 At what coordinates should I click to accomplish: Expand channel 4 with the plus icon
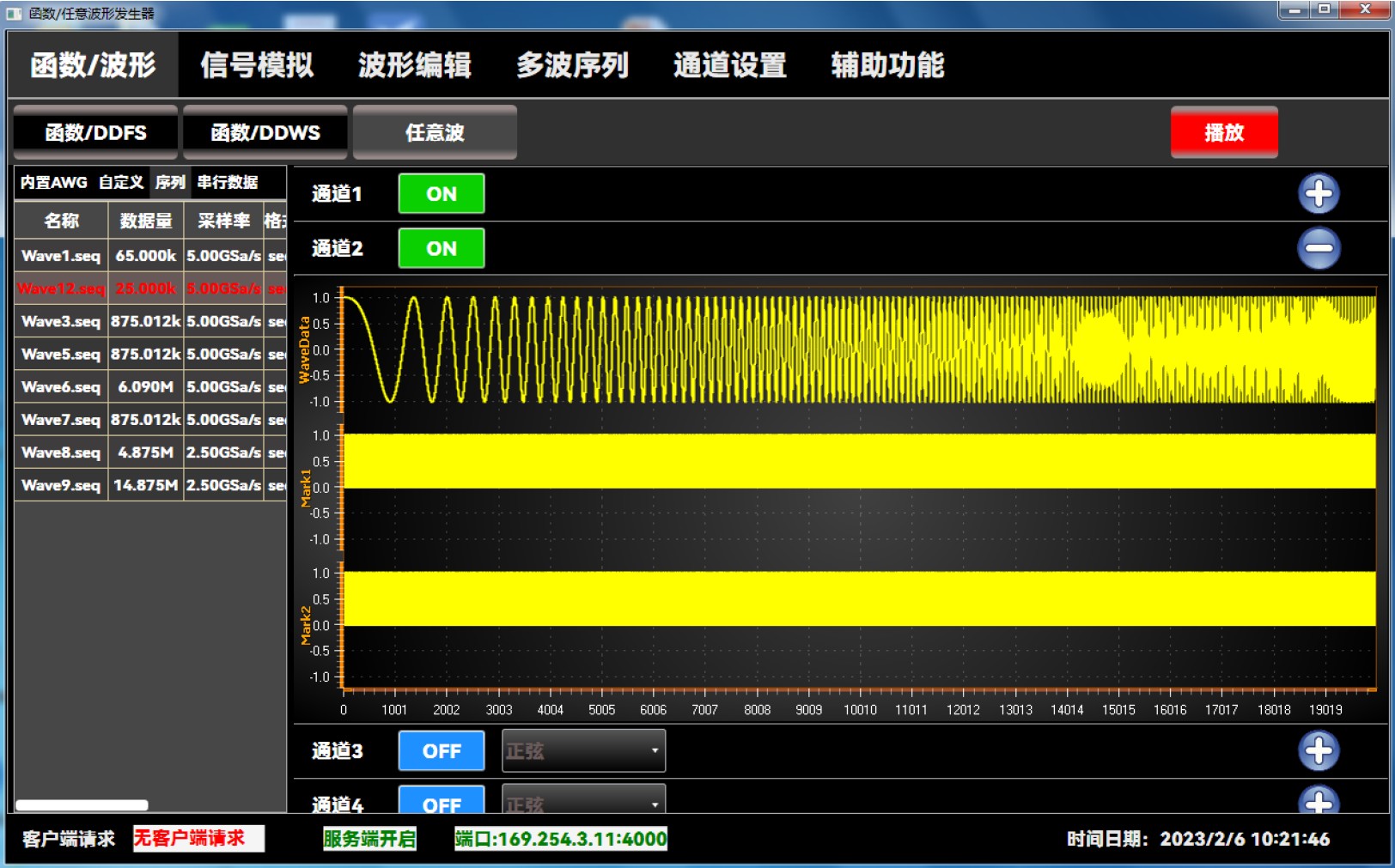coord(1318,800)
